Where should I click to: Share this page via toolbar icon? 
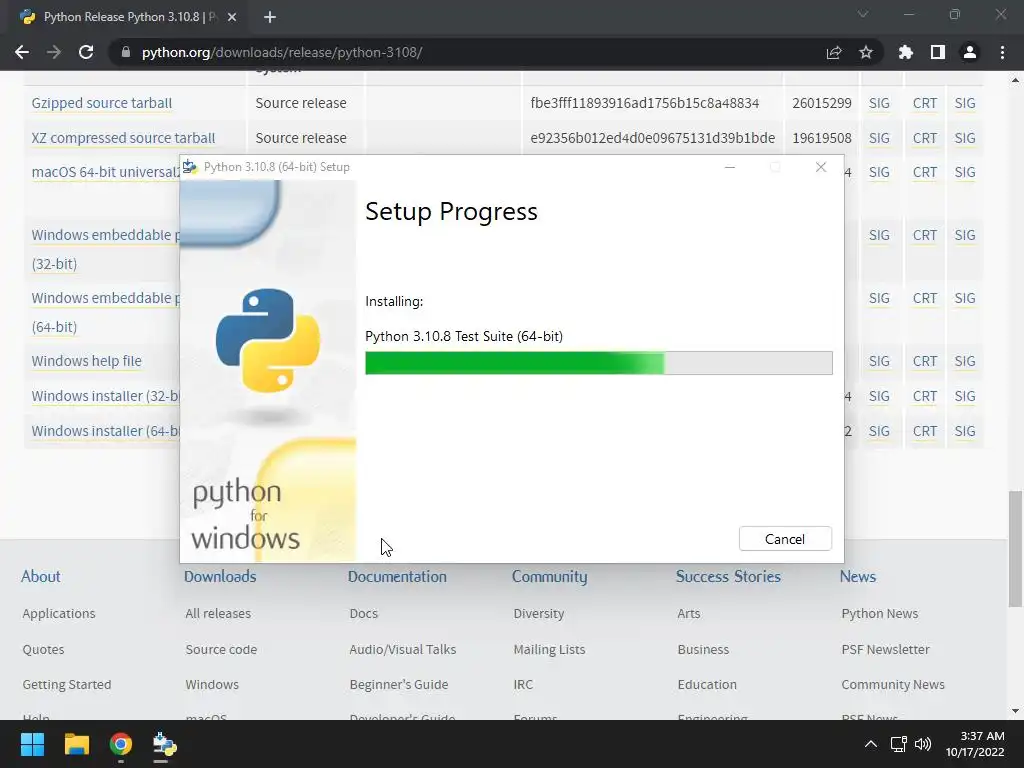(x=833, y=52)
